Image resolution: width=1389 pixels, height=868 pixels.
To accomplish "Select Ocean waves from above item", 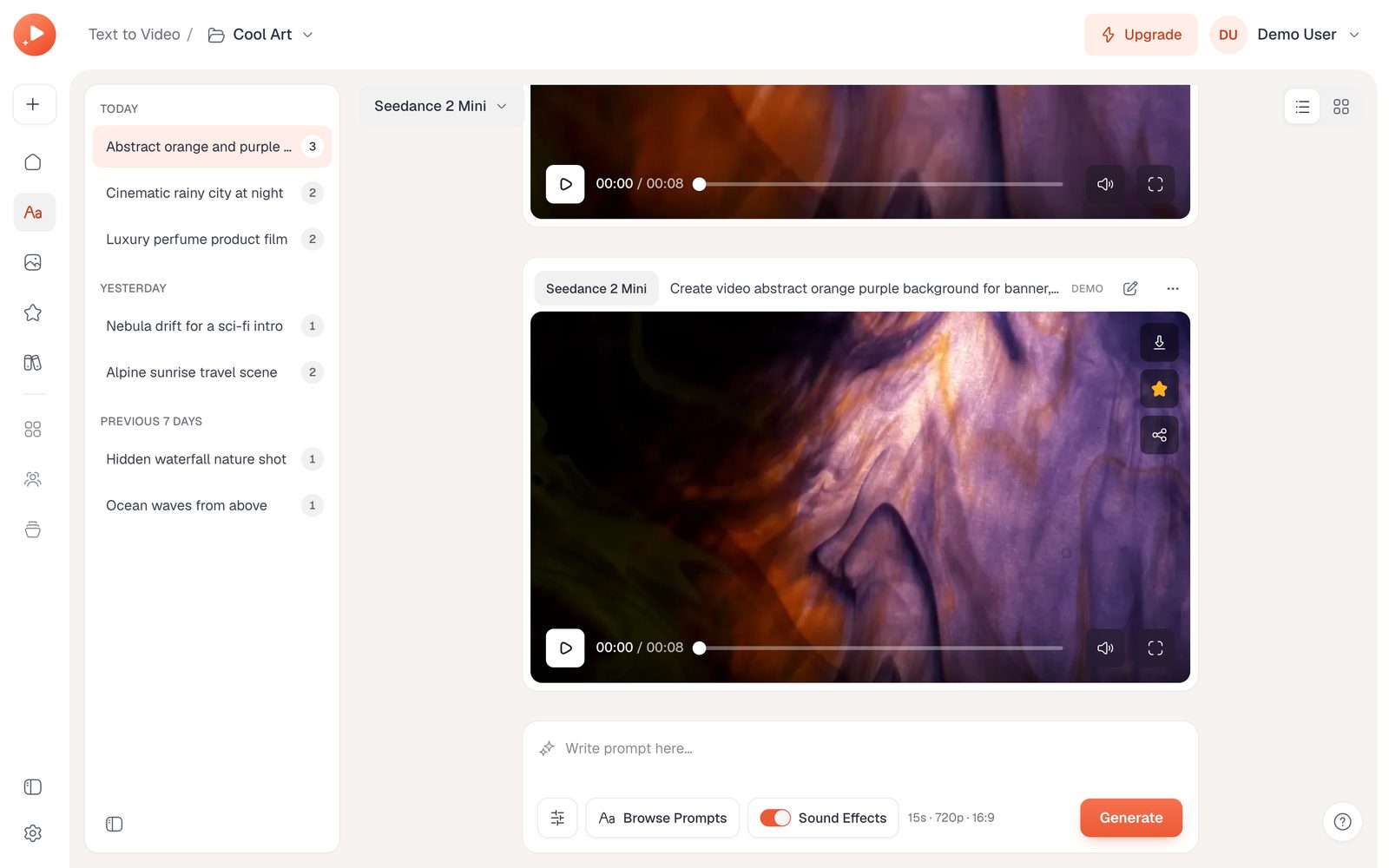I will 212,505.
